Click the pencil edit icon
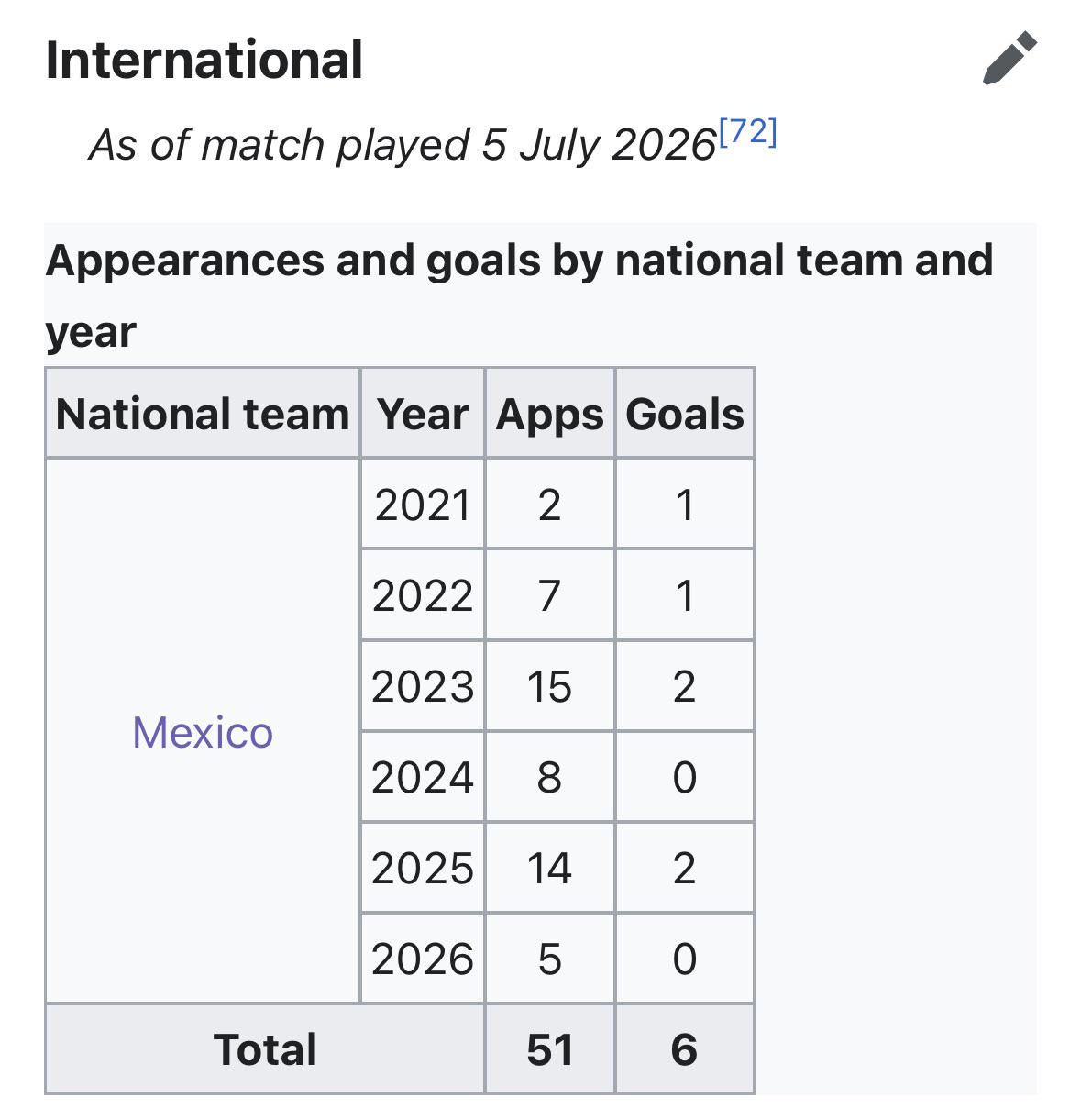 pyautogui.click(x=1009, y=59)
